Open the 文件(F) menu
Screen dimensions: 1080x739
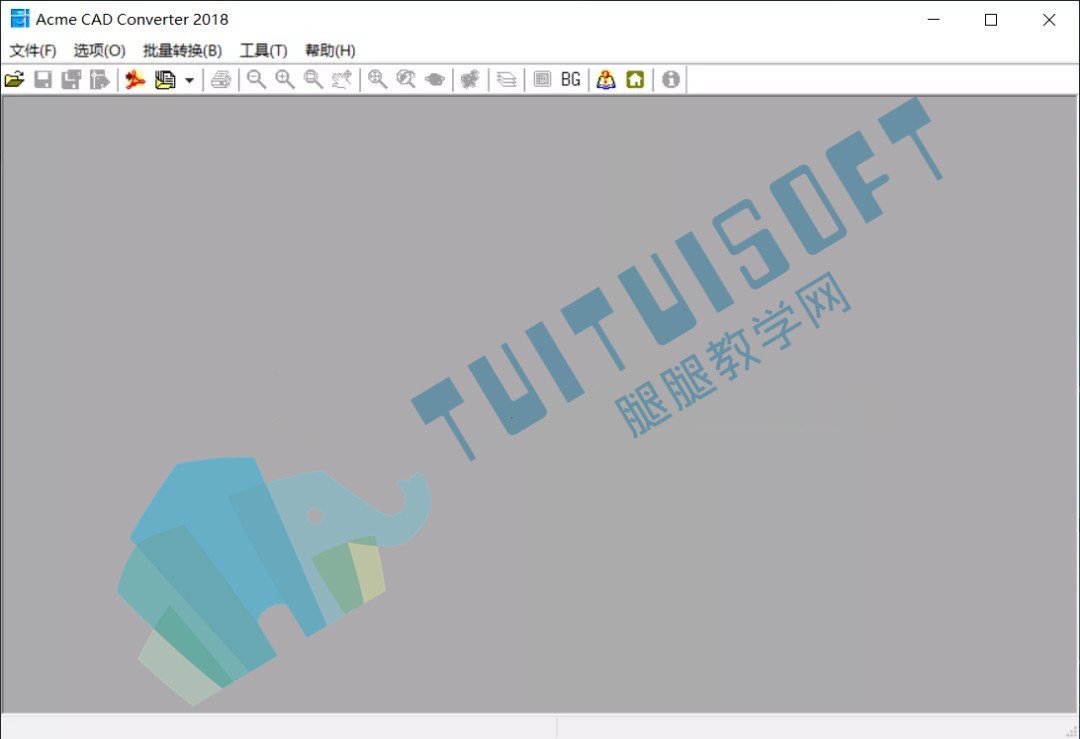click(32, 50)
